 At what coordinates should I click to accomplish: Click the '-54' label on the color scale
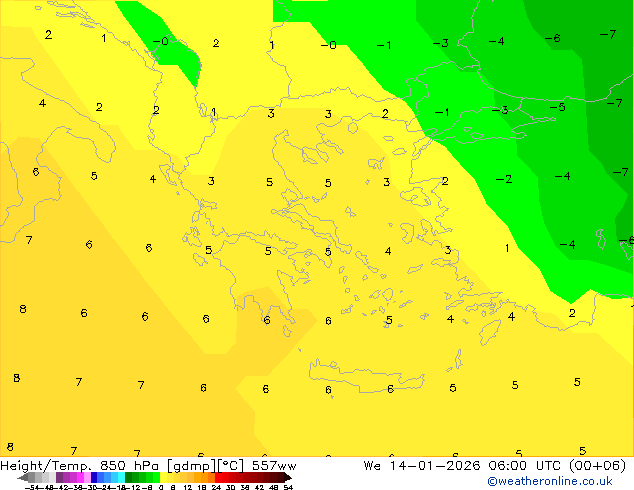click(x=32, y=487)
